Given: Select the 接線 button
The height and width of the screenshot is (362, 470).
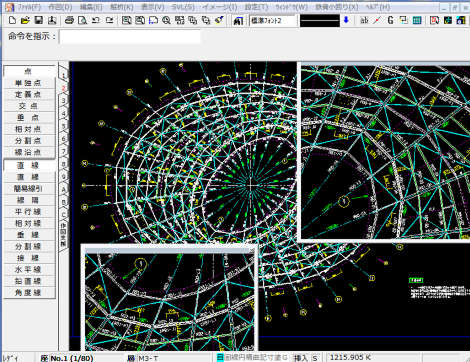Looking at the screenshot, I should pyautogui.click(x=29, y=258).
